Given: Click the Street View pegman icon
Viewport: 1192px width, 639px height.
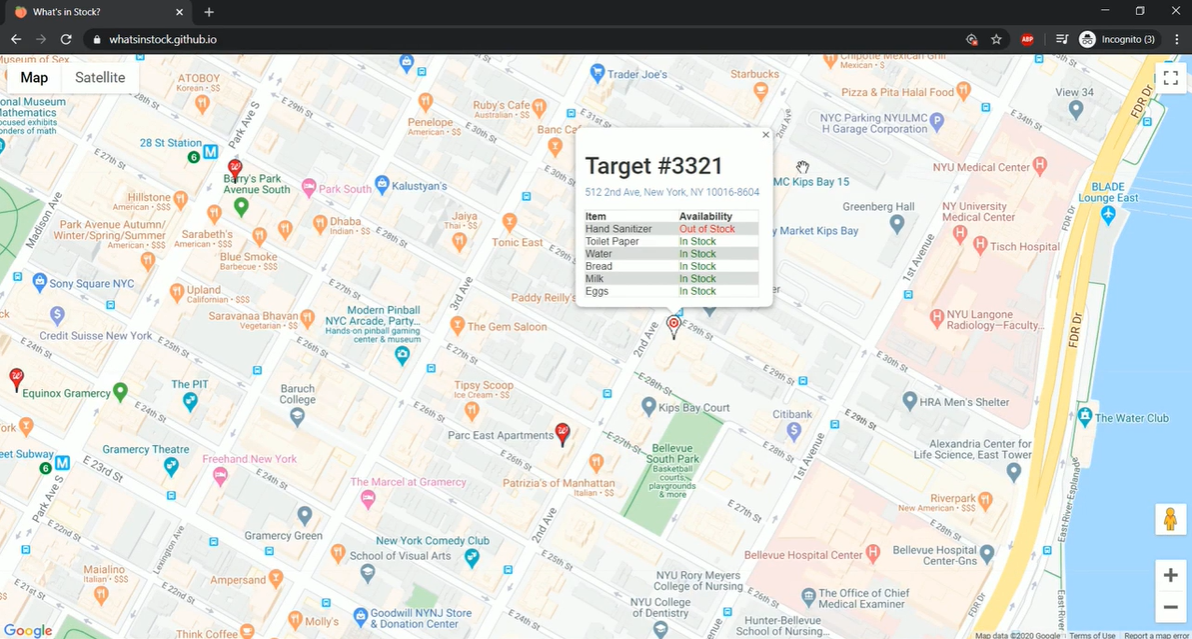Looking at the screenshot, I should [x=1171, y=520].
